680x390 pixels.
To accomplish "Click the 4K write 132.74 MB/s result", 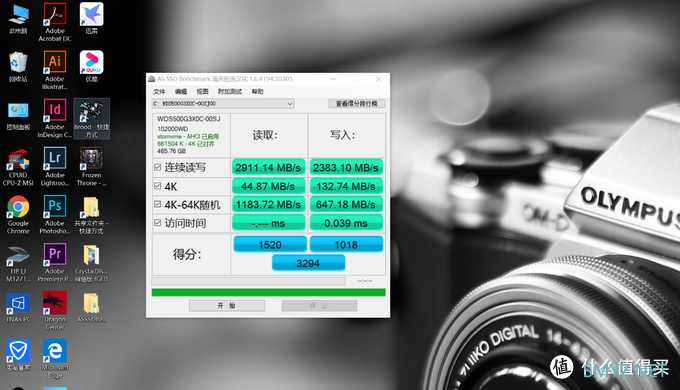I will click(x=346, y=187).
